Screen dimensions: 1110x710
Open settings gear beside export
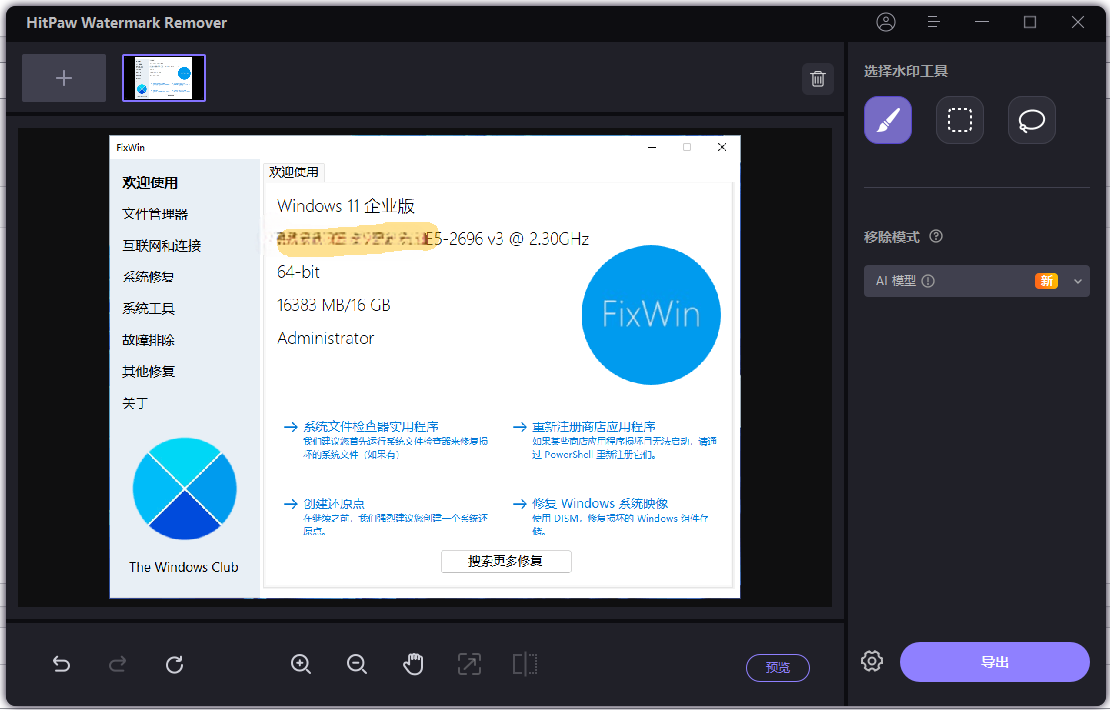coord(872,661)
